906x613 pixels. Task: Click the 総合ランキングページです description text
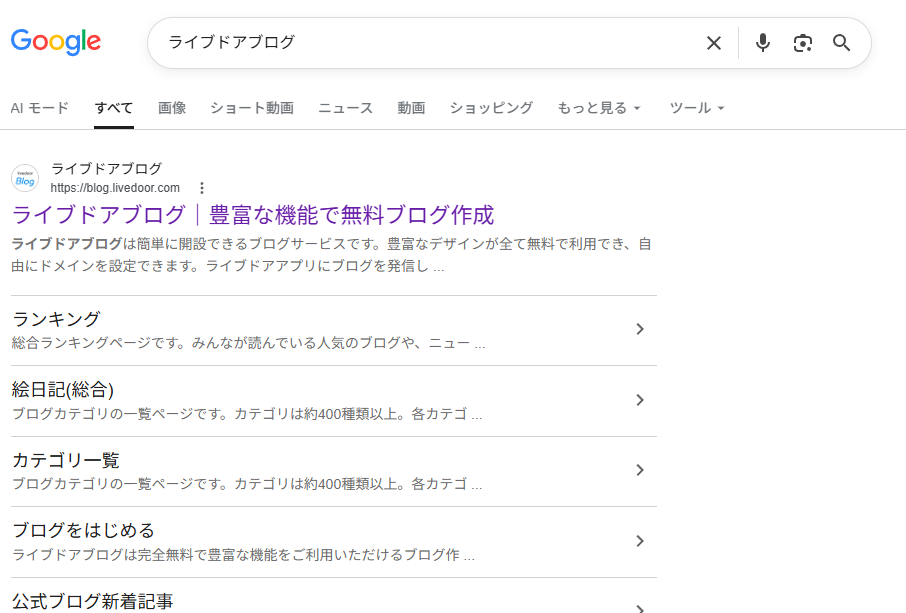tap(248, 343)
